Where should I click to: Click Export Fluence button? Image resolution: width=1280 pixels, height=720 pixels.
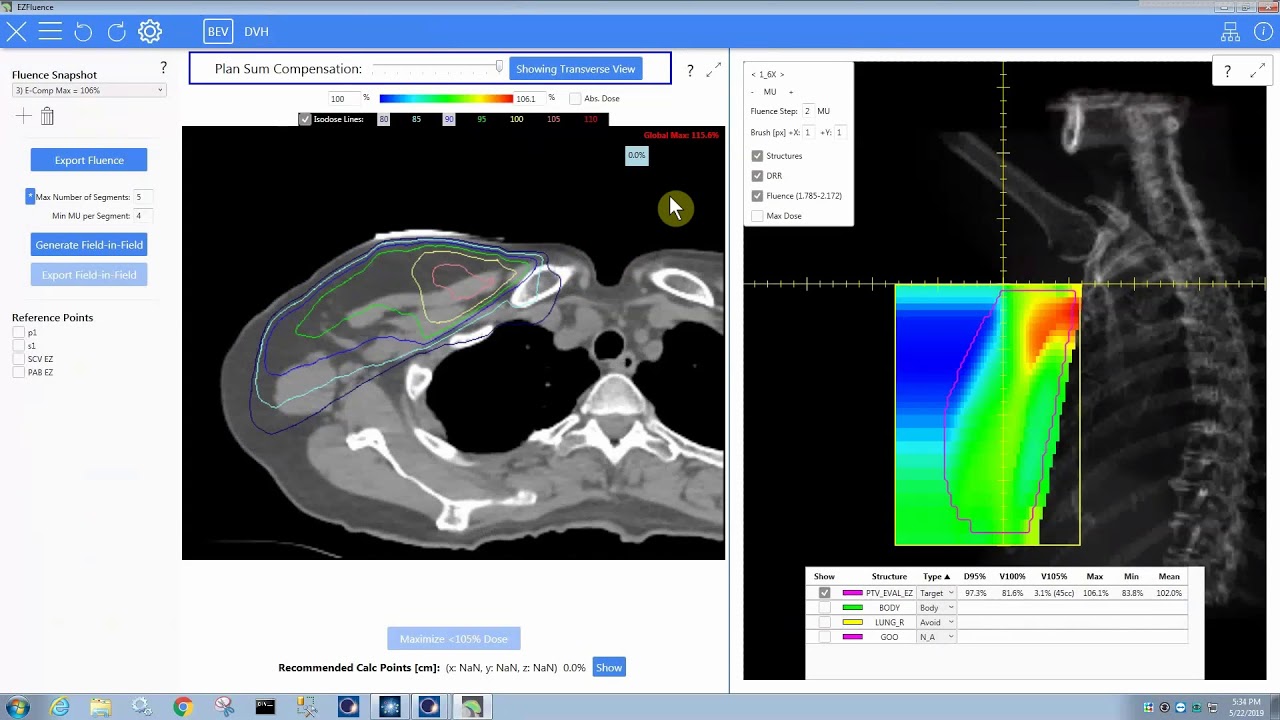[89, 160]
